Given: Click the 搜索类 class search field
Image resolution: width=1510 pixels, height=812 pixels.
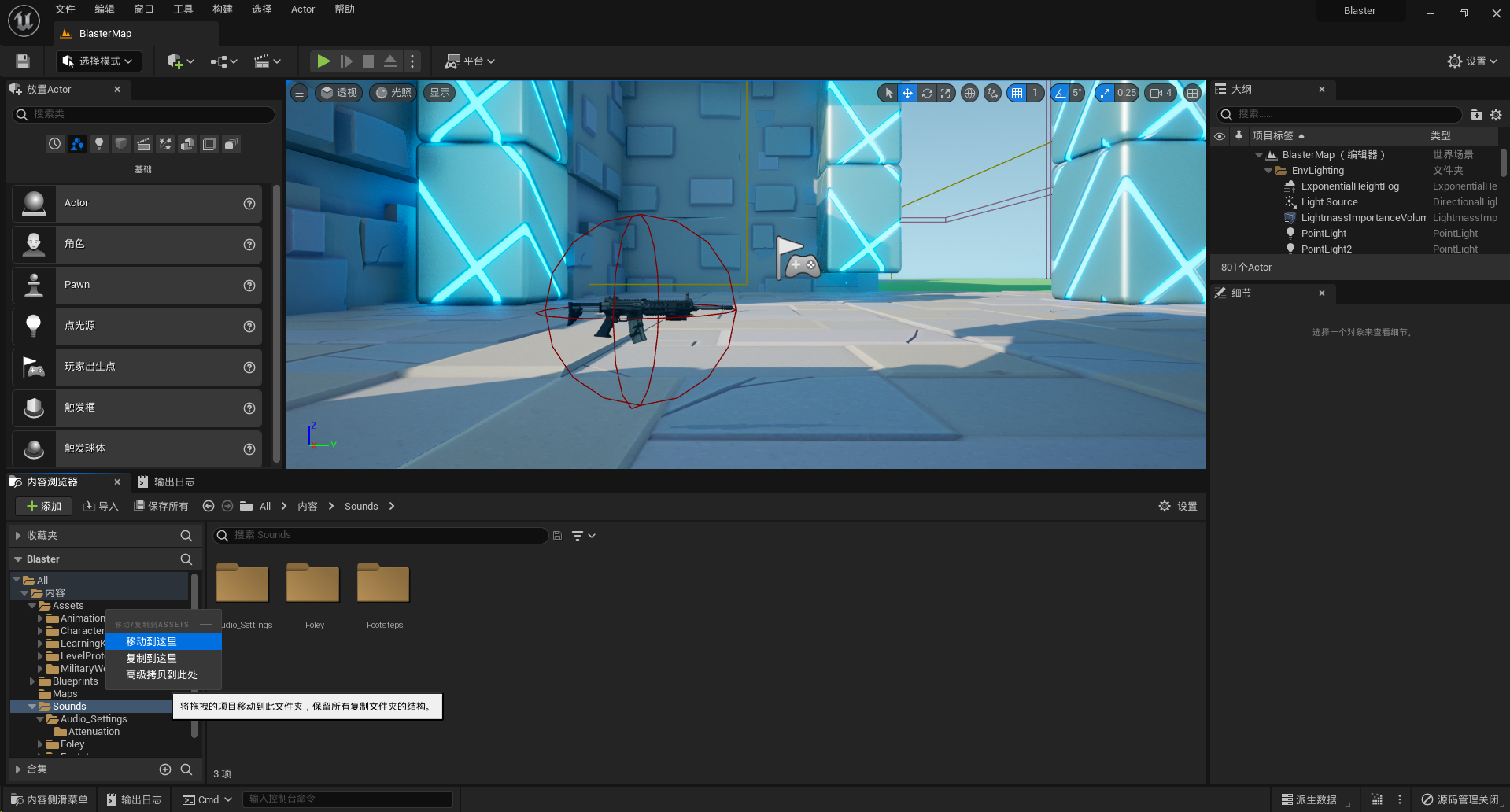Looking at the screenshot, I should tap(144, 114).
